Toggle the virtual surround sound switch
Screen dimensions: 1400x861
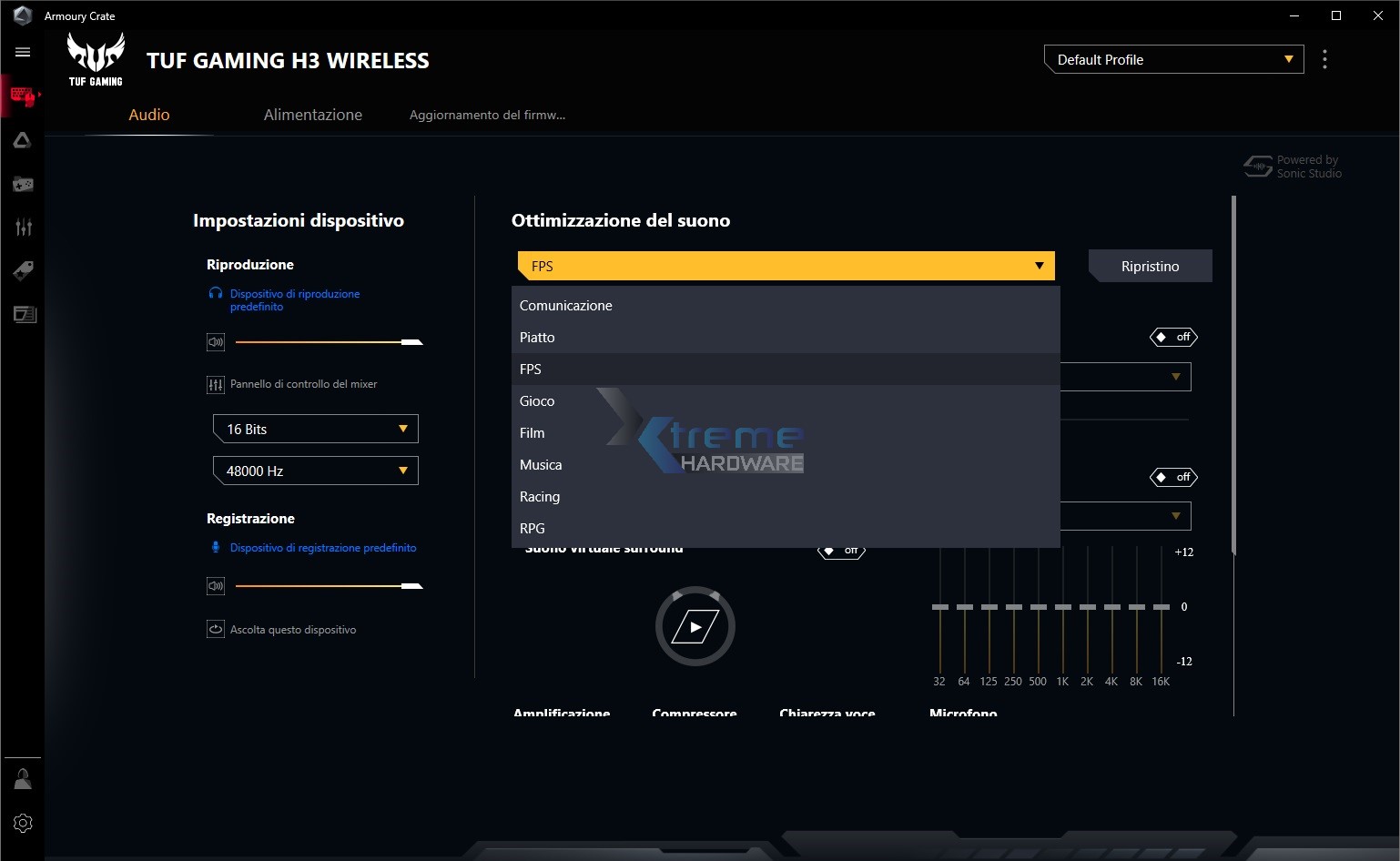[x=841, y=551]
